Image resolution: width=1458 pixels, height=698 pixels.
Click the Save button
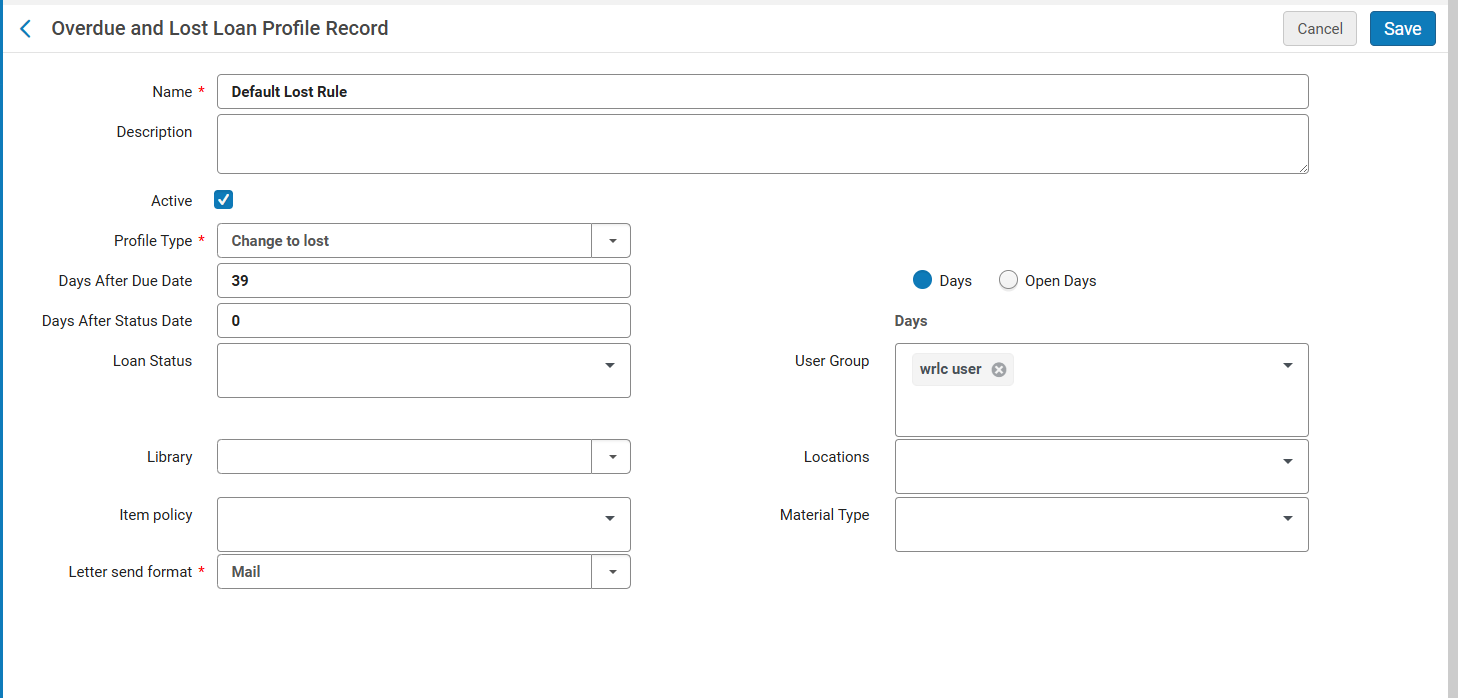[1402, 29]
